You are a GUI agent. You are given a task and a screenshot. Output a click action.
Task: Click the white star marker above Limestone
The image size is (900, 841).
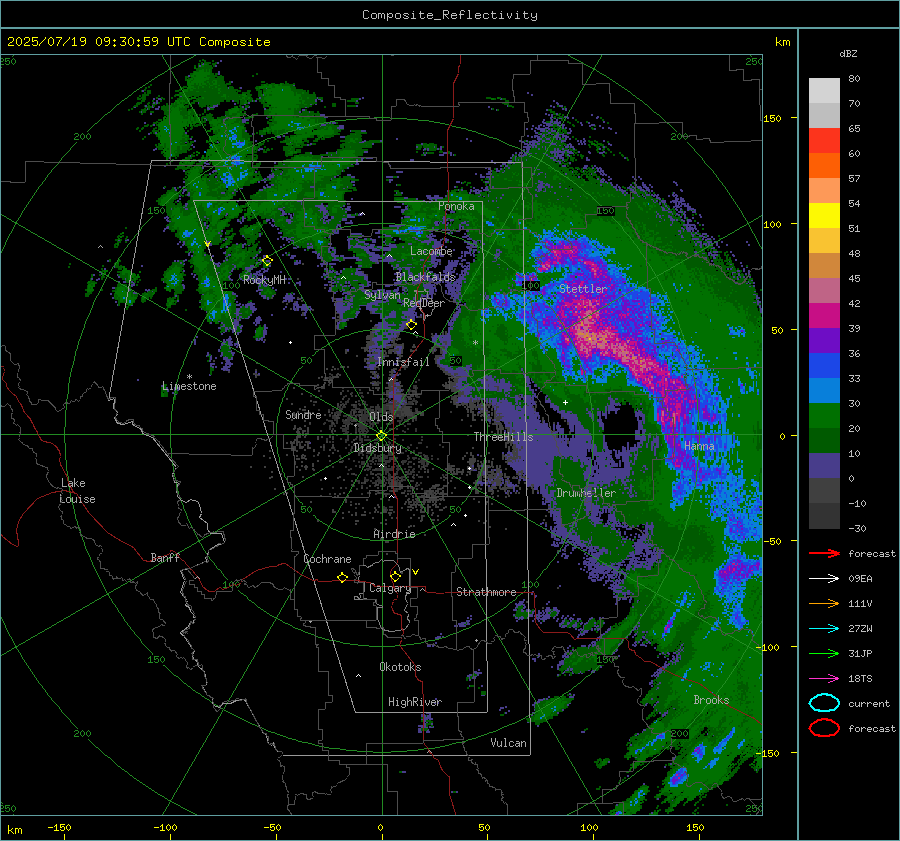(x=189, y=377)
